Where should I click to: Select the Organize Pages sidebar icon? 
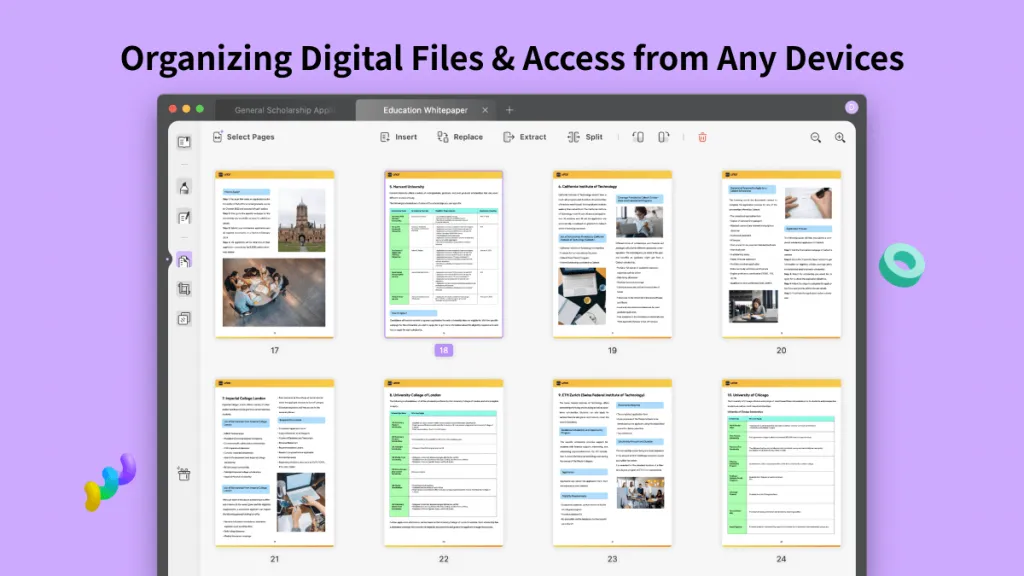point(184,260)
